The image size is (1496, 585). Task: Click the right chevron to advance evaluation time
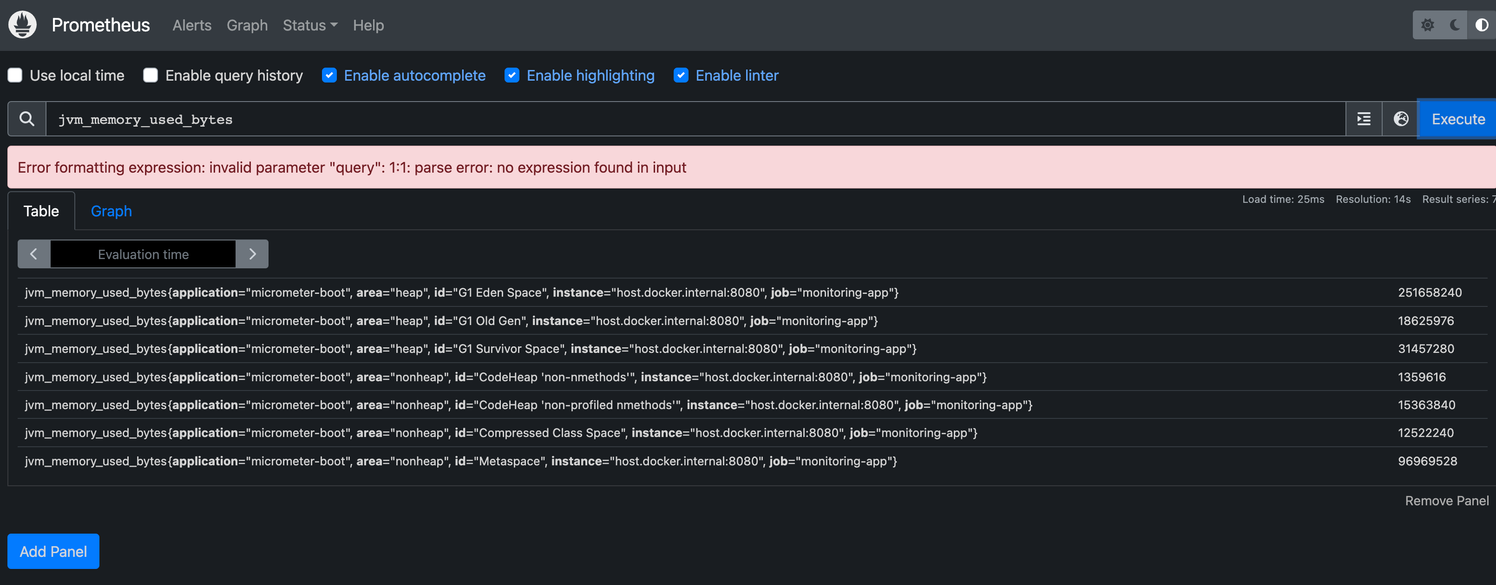[252, 254]
